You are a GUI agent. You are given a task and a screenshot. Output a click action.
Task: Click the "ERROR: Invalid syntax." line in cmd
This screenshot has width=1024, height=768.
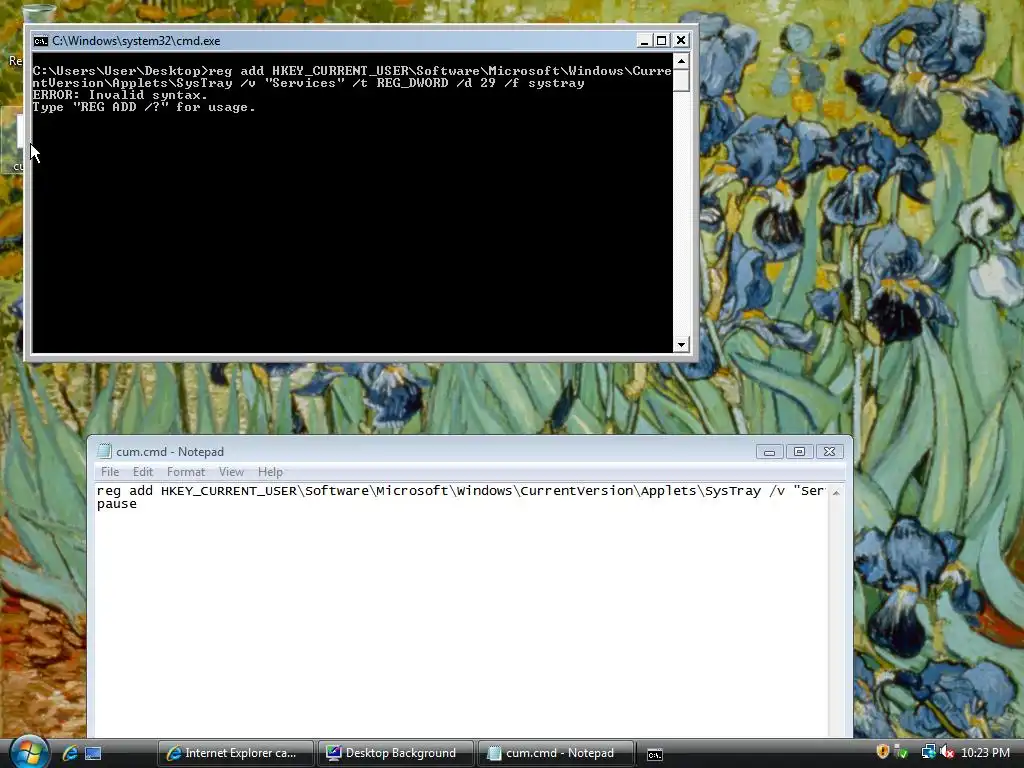click(x=120, y=95)
